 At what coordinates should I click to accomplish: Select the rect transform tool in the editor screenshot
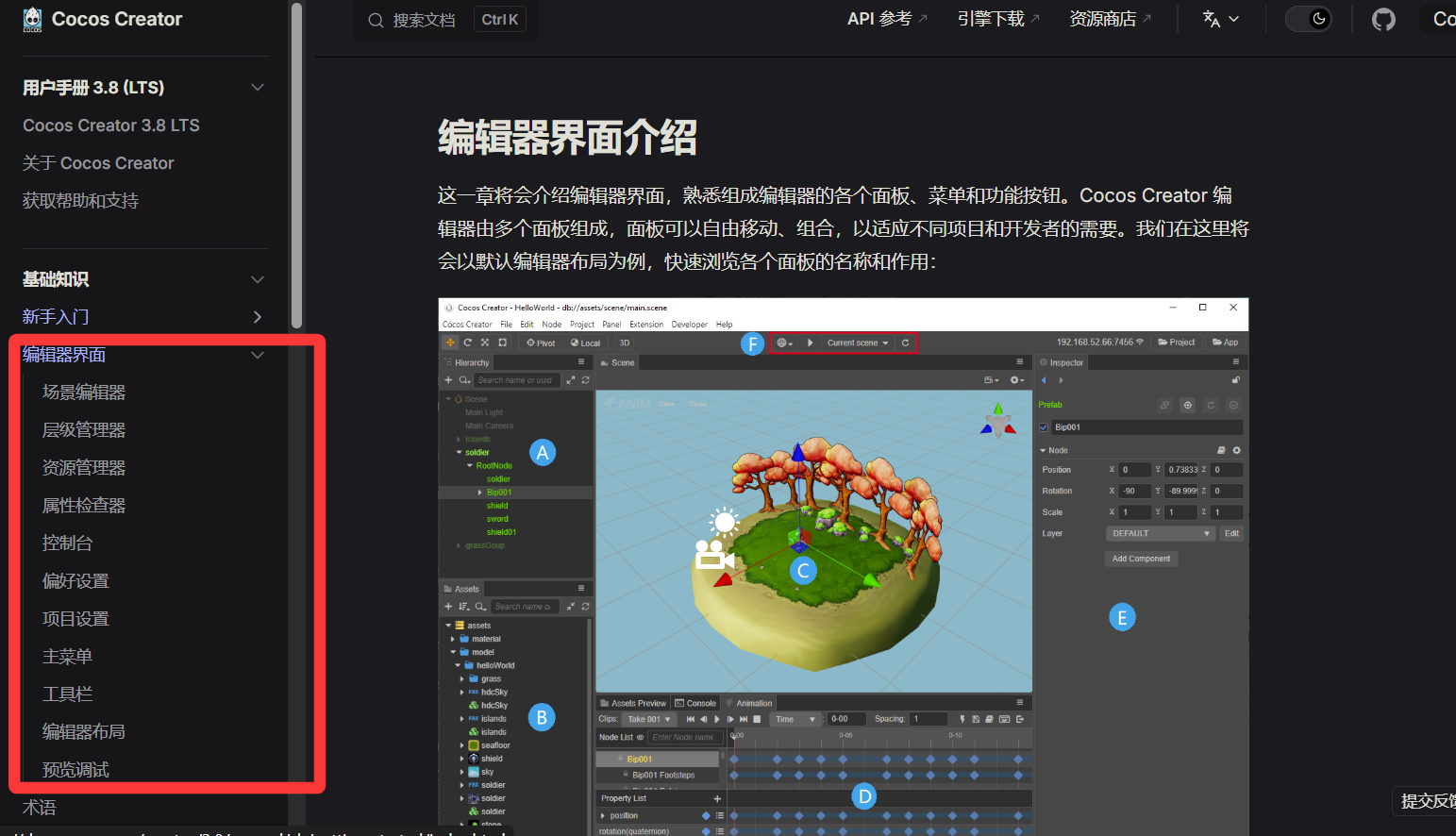point(502,343)
